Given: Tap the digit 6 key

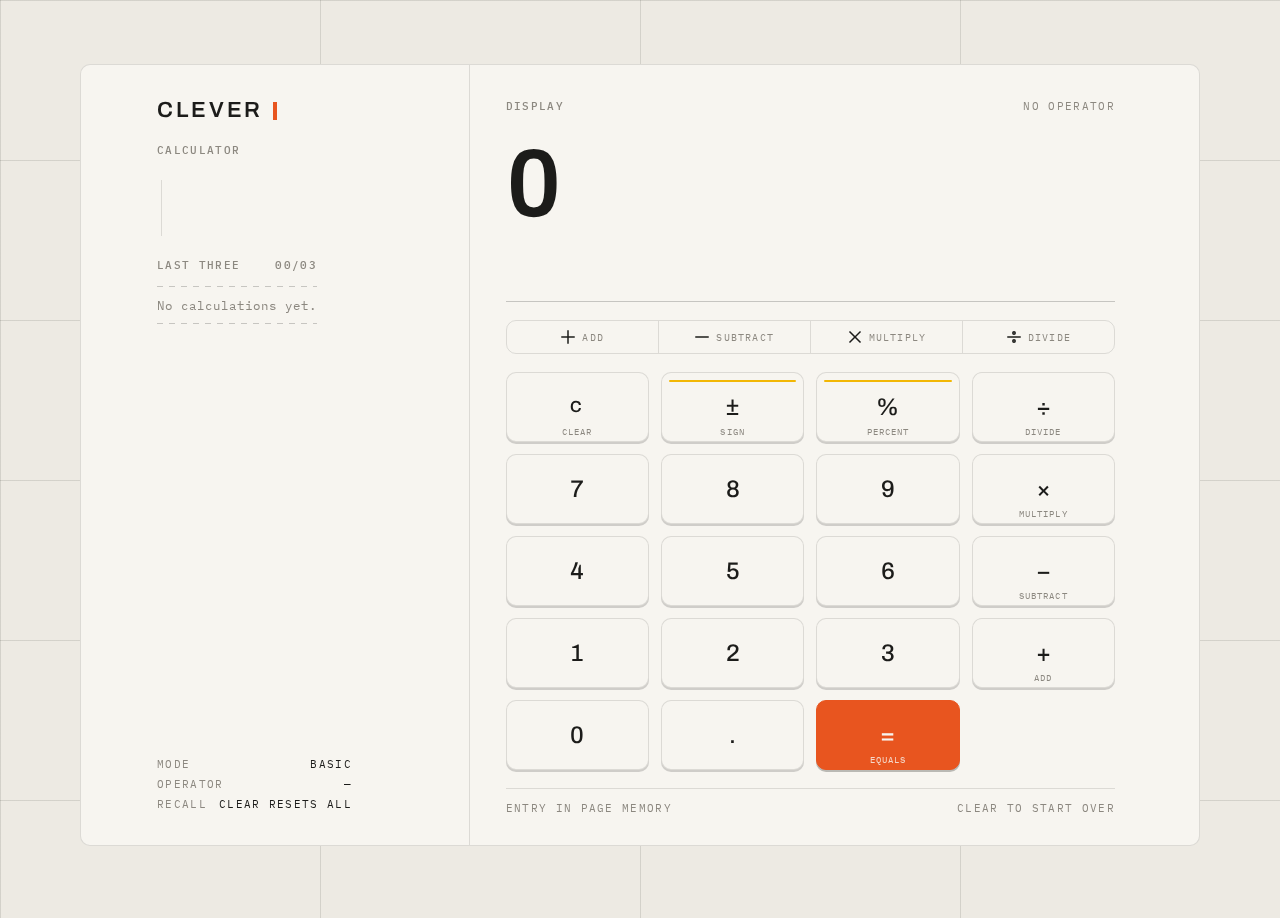Looking at the screenshot, I should [888, 571].
